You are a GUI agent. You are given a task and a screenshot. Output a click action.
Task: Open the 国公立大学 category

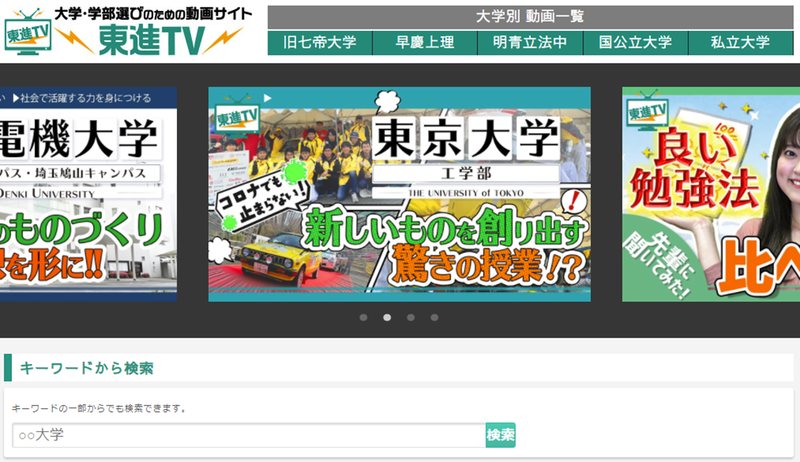coord(635,43)
